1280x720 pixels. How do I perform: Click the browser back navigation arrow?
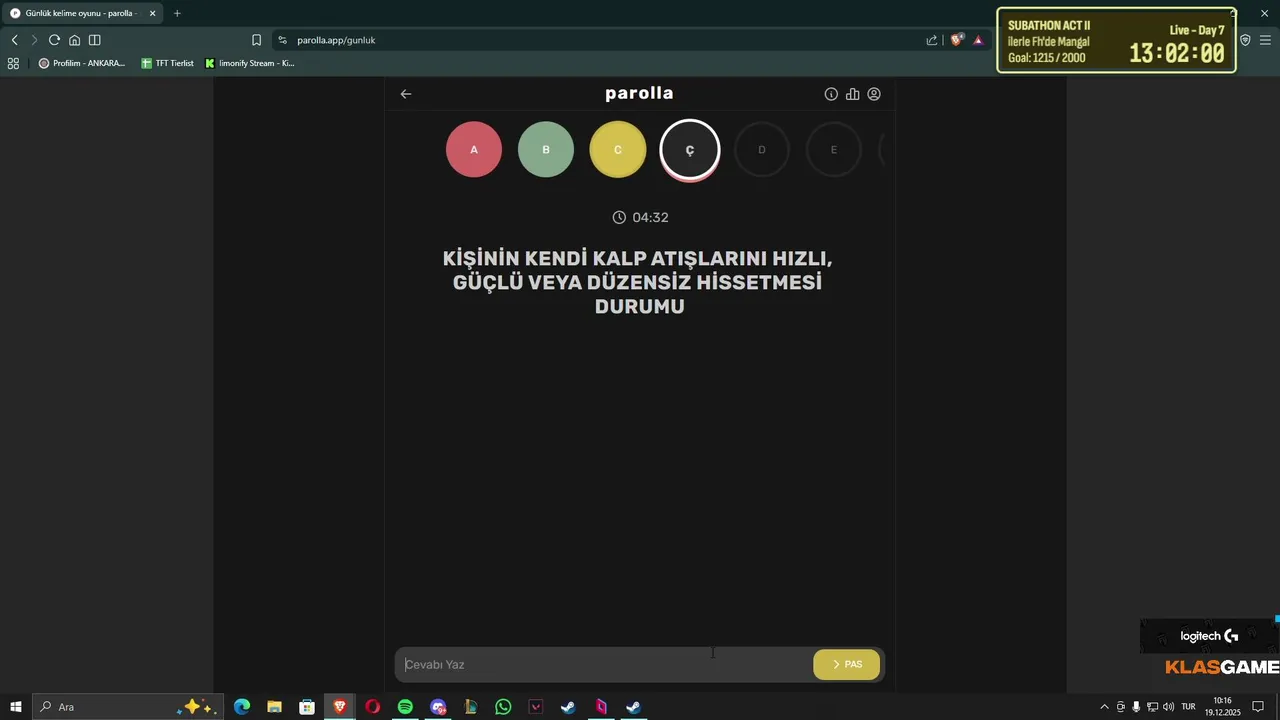[x=14, y=40]
